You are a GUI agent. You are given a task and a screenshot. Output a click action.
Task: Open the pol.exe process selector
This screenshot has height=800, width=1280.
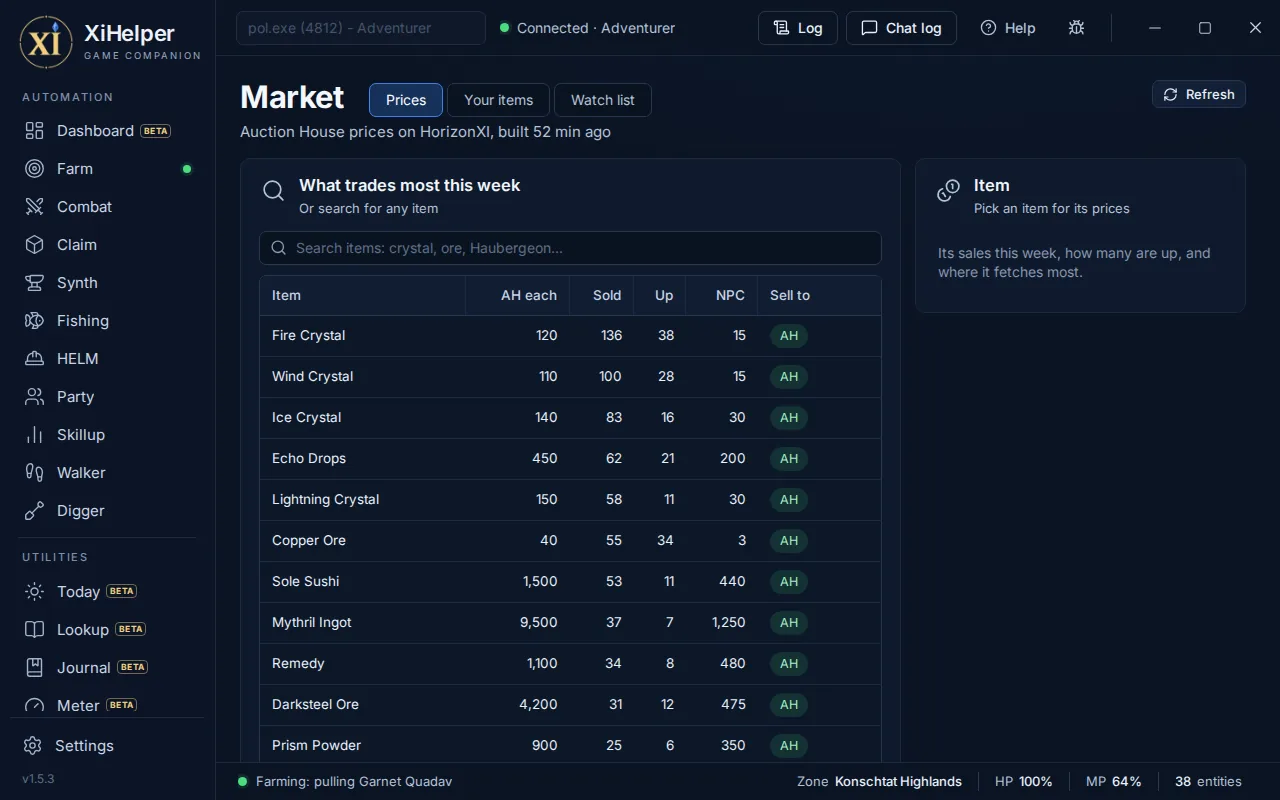point(361,28)
